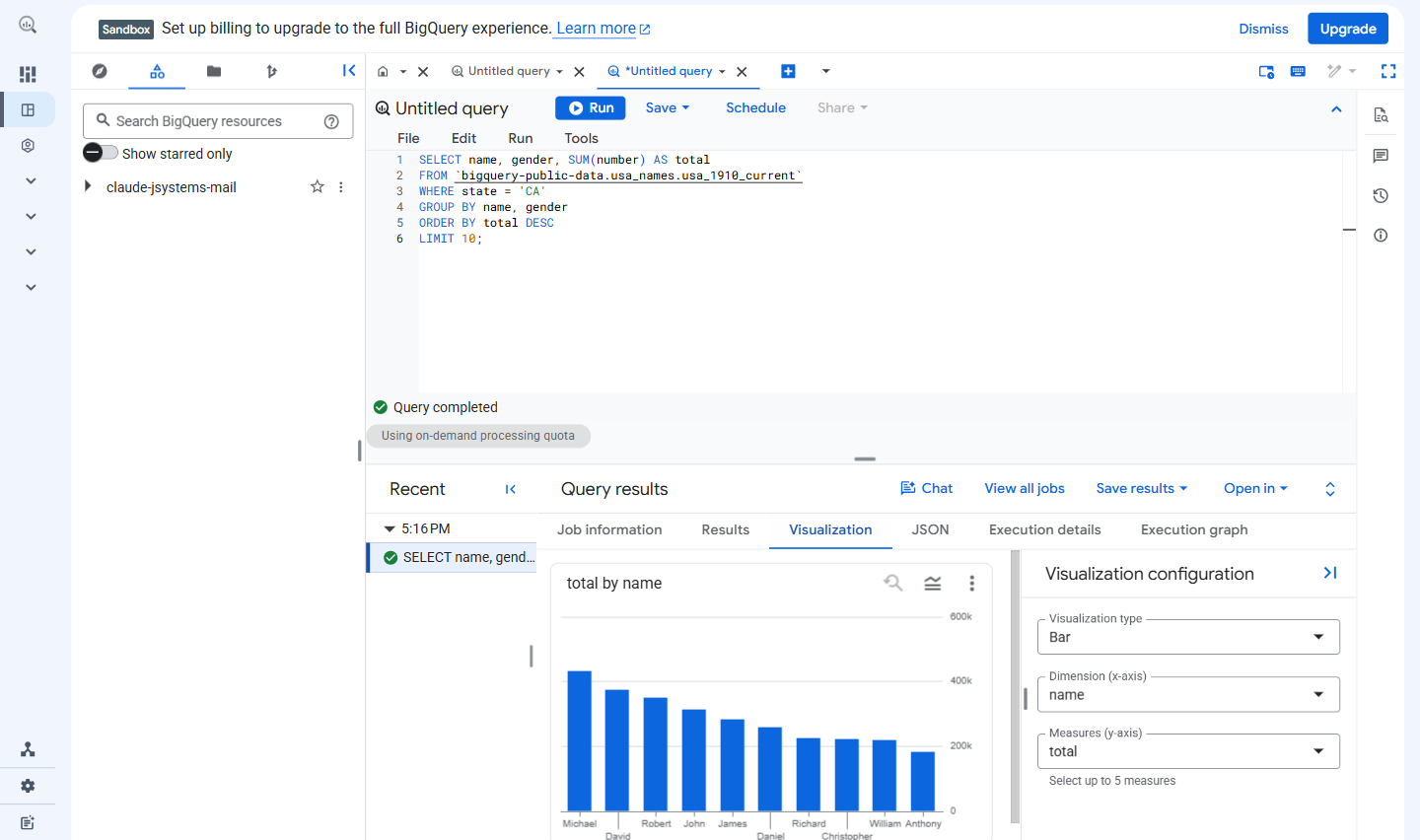Collapse the explorer panel with the arrow
1420x840 pixels.
349,70
